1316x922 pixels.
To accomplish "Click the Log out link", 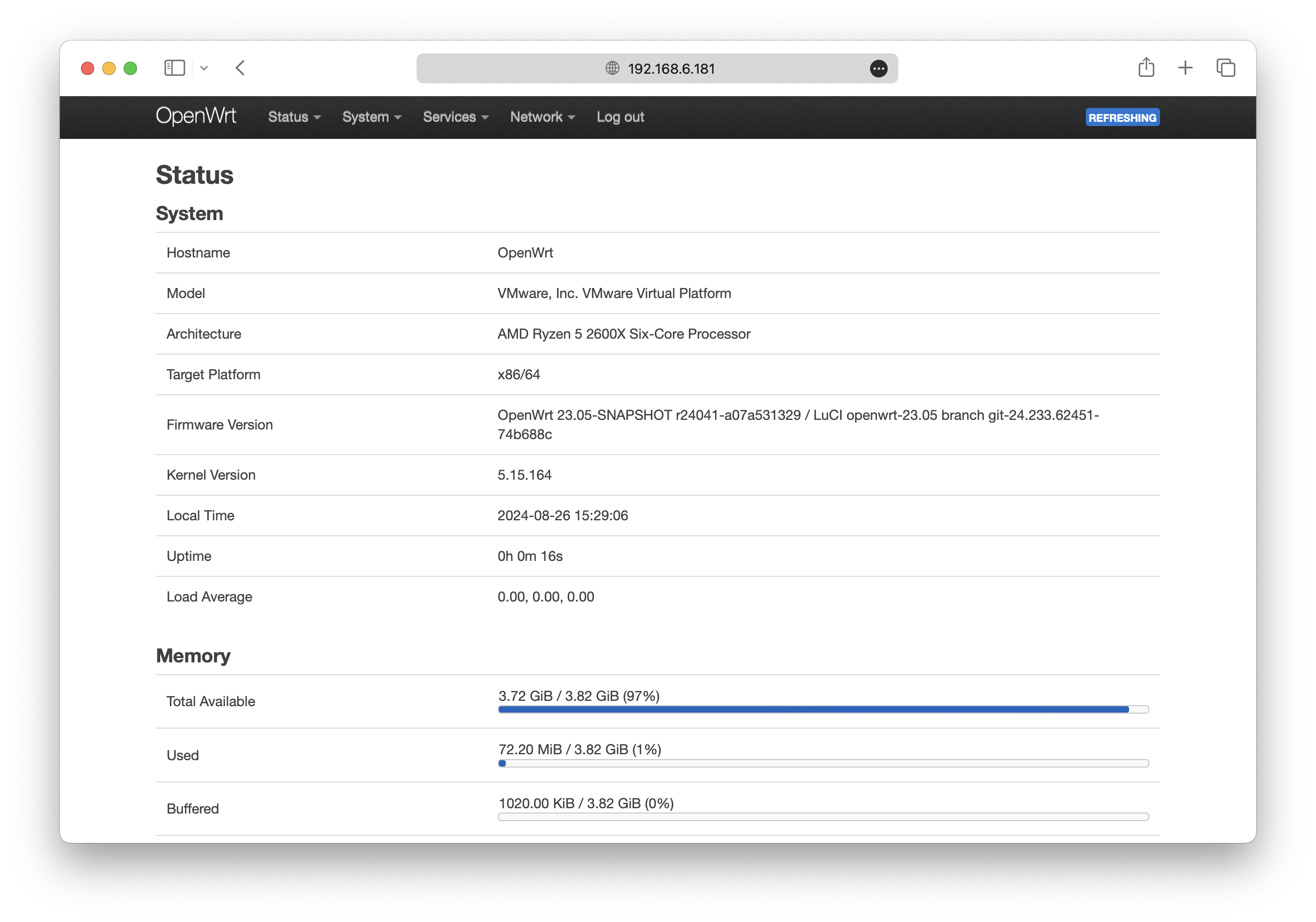I will pos(620,117).
